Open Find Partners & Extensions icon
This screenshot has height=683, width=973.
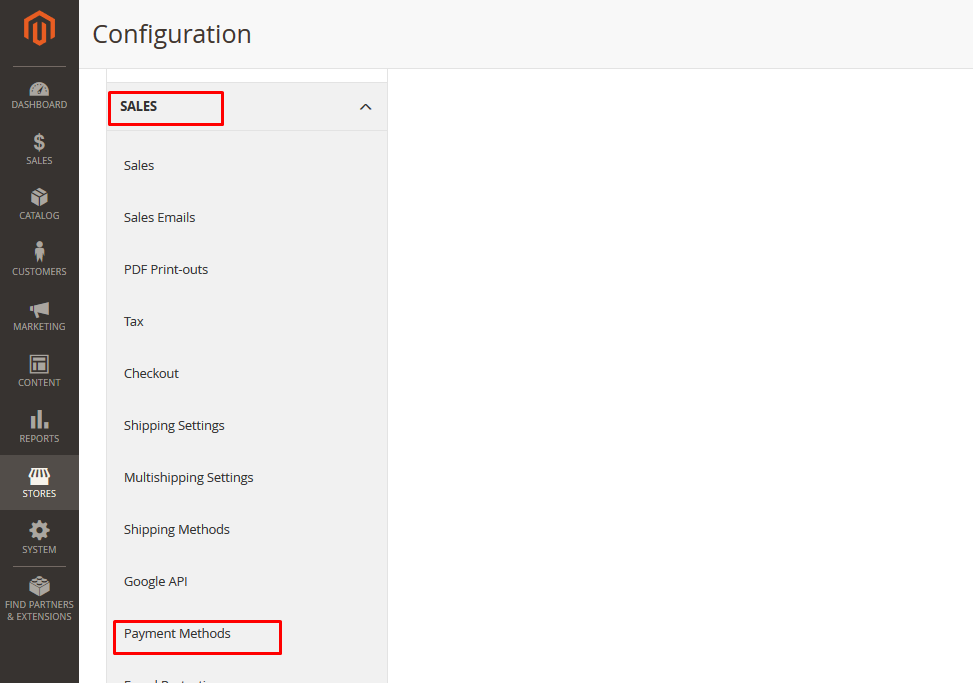39,587
